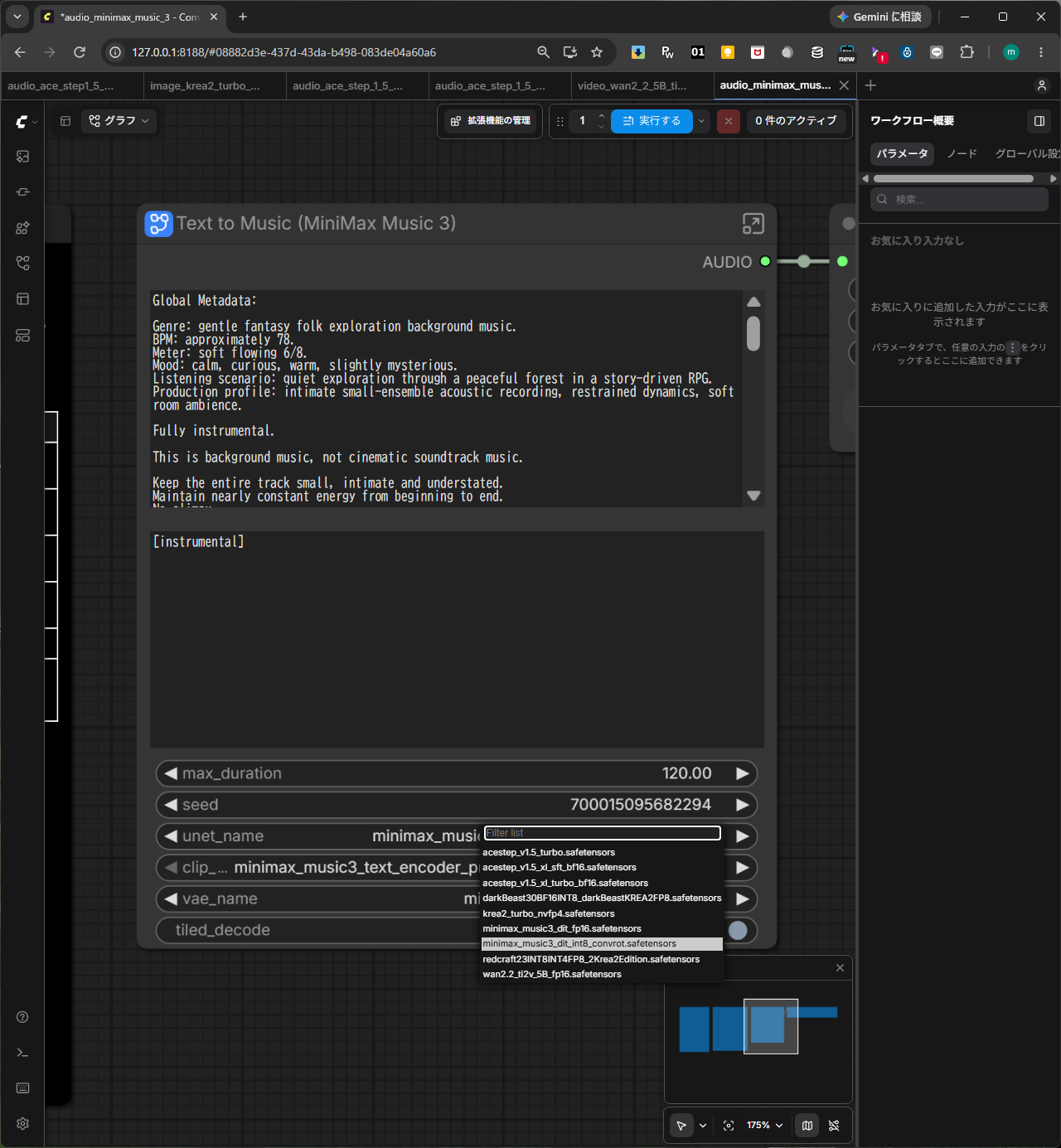The image size is (1061, 1148).
Task: Toggle link visibility icon in canvas toolbar
Action: [834, 1126]
